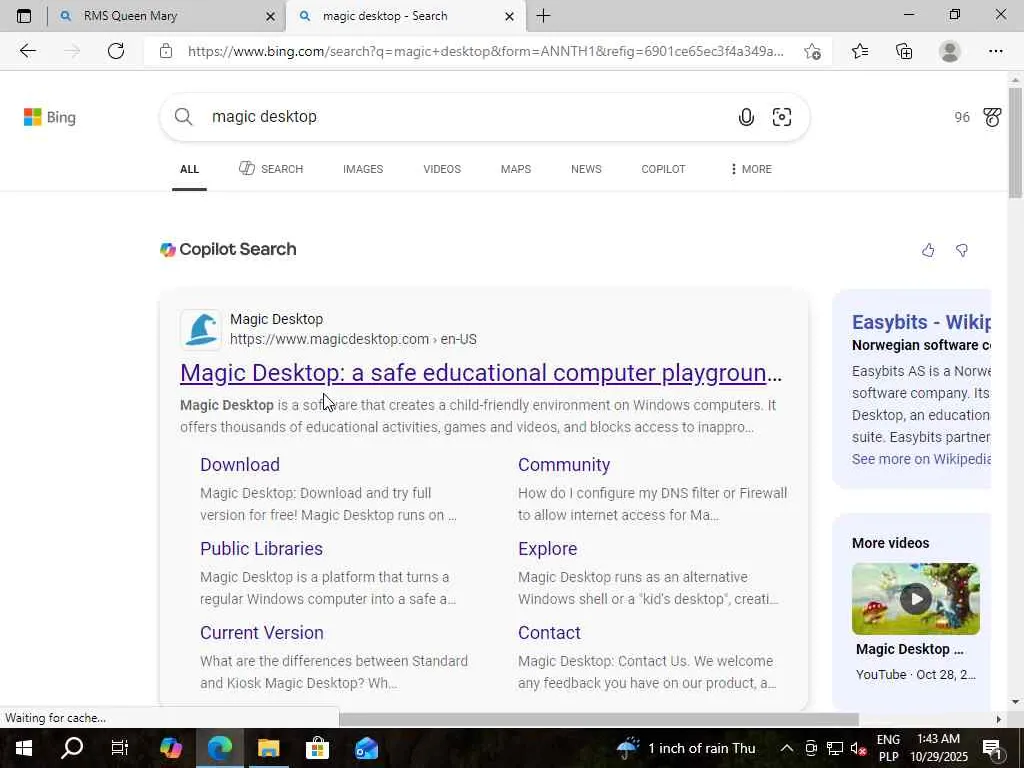Close the magic desktop search tab

[x=509, y=17]
